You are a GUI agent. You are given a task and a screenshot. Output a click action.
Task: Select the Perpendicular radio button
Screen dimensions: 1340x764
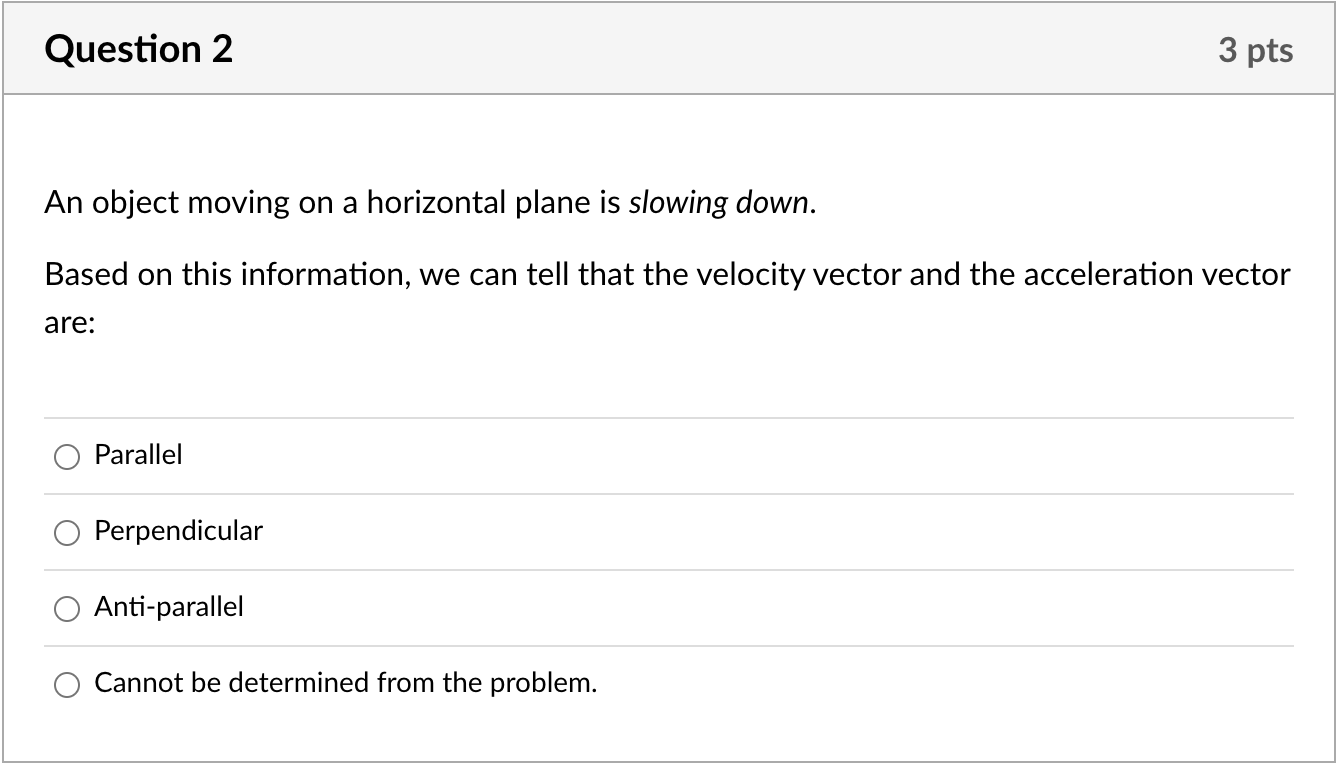[x=67, y=533]
